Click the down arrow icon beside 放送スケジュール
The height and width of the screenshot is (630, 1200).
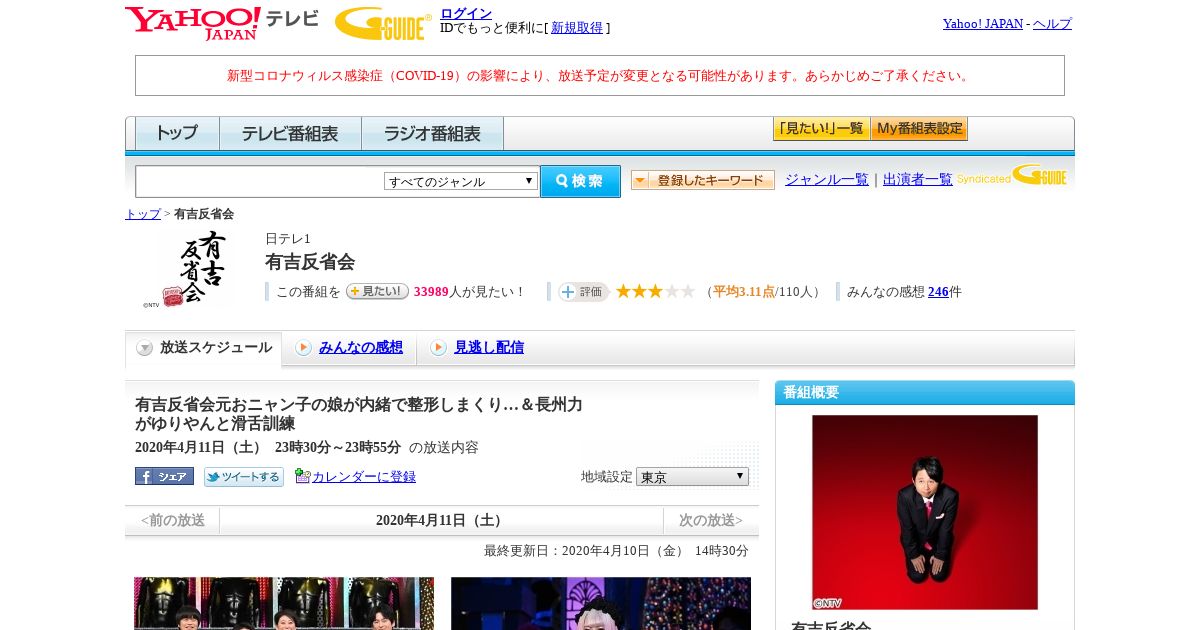tap(145, 348)
